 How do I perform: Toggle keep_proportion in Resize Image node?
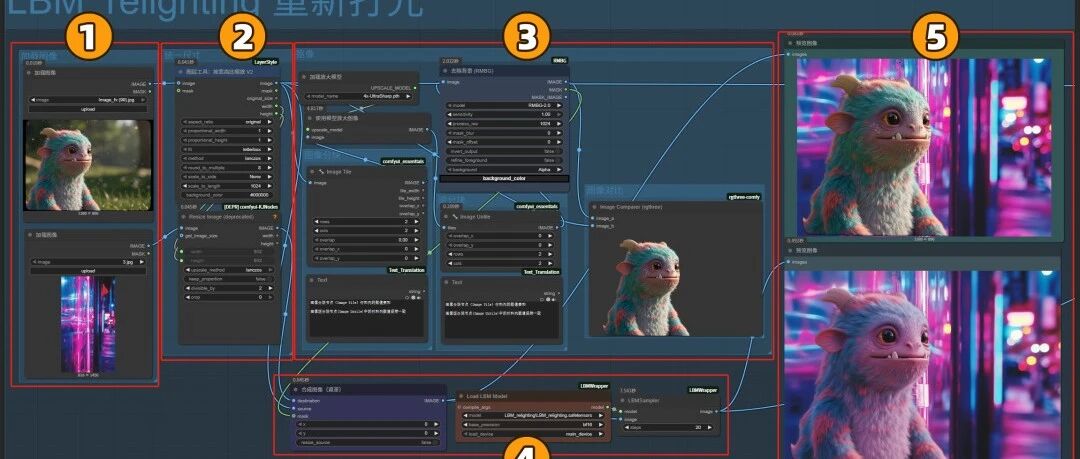227,279
